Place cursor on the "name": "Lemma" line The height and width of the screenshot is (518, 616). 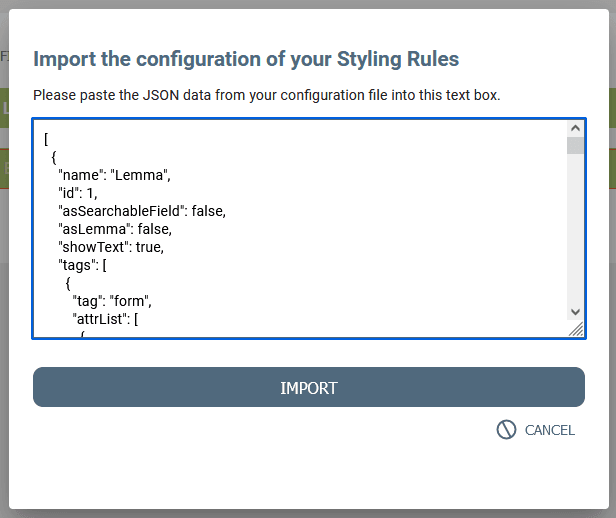[114, 174]
